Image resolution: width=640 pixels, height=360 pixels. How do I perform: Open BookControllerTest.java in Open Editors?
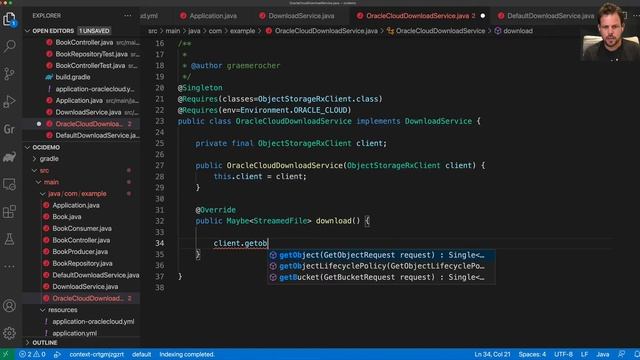tap(90, 66)
